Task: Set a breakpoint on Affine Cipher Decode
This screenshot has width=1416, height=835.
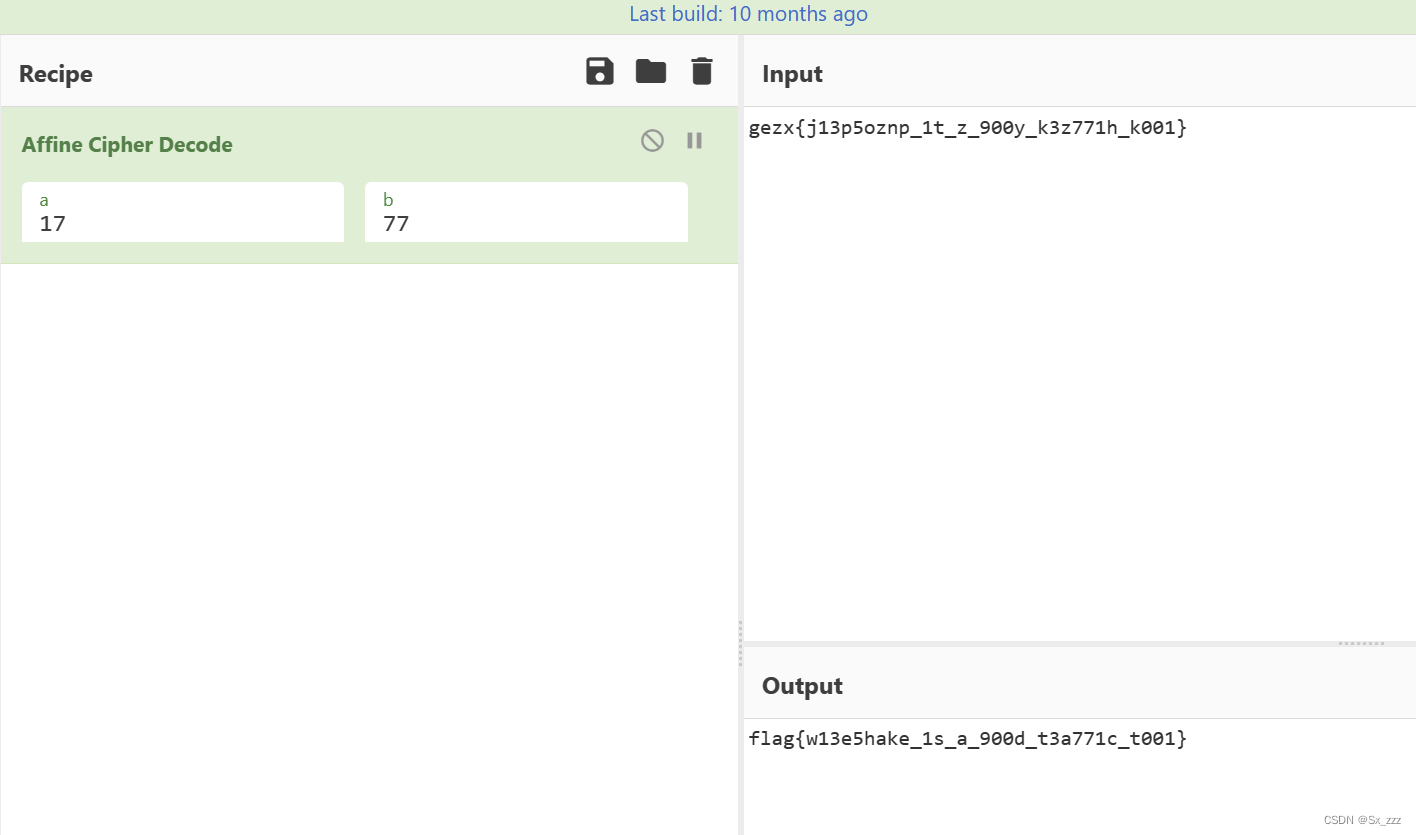Action: 694,140
